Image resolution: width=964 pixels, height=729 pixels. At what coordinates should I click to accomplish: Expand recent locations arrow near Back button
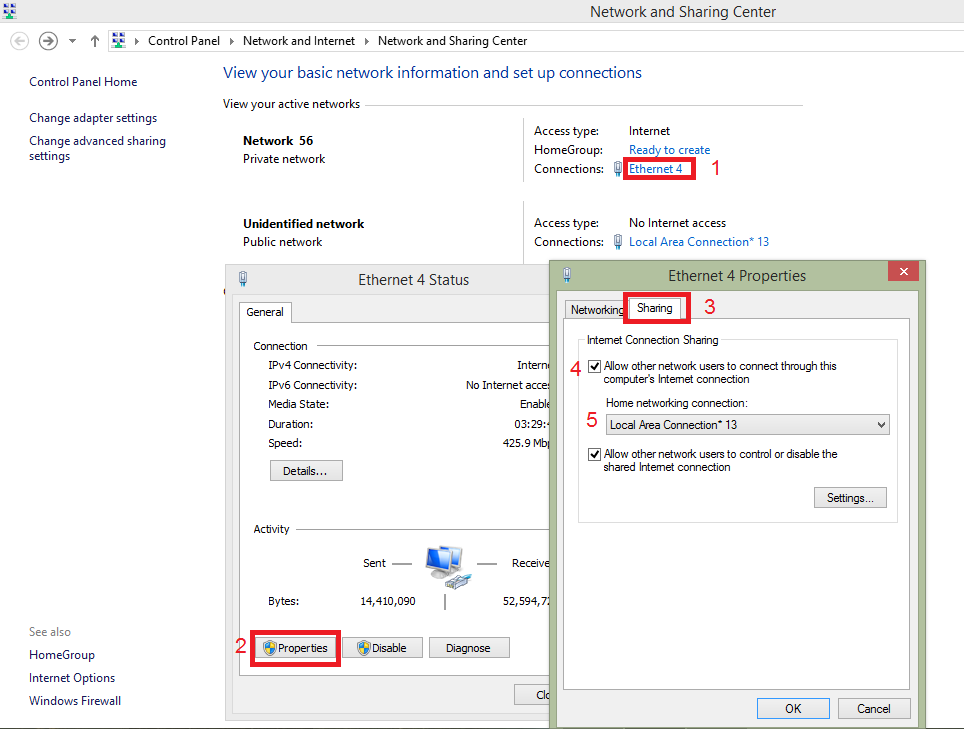click(72, 41)
